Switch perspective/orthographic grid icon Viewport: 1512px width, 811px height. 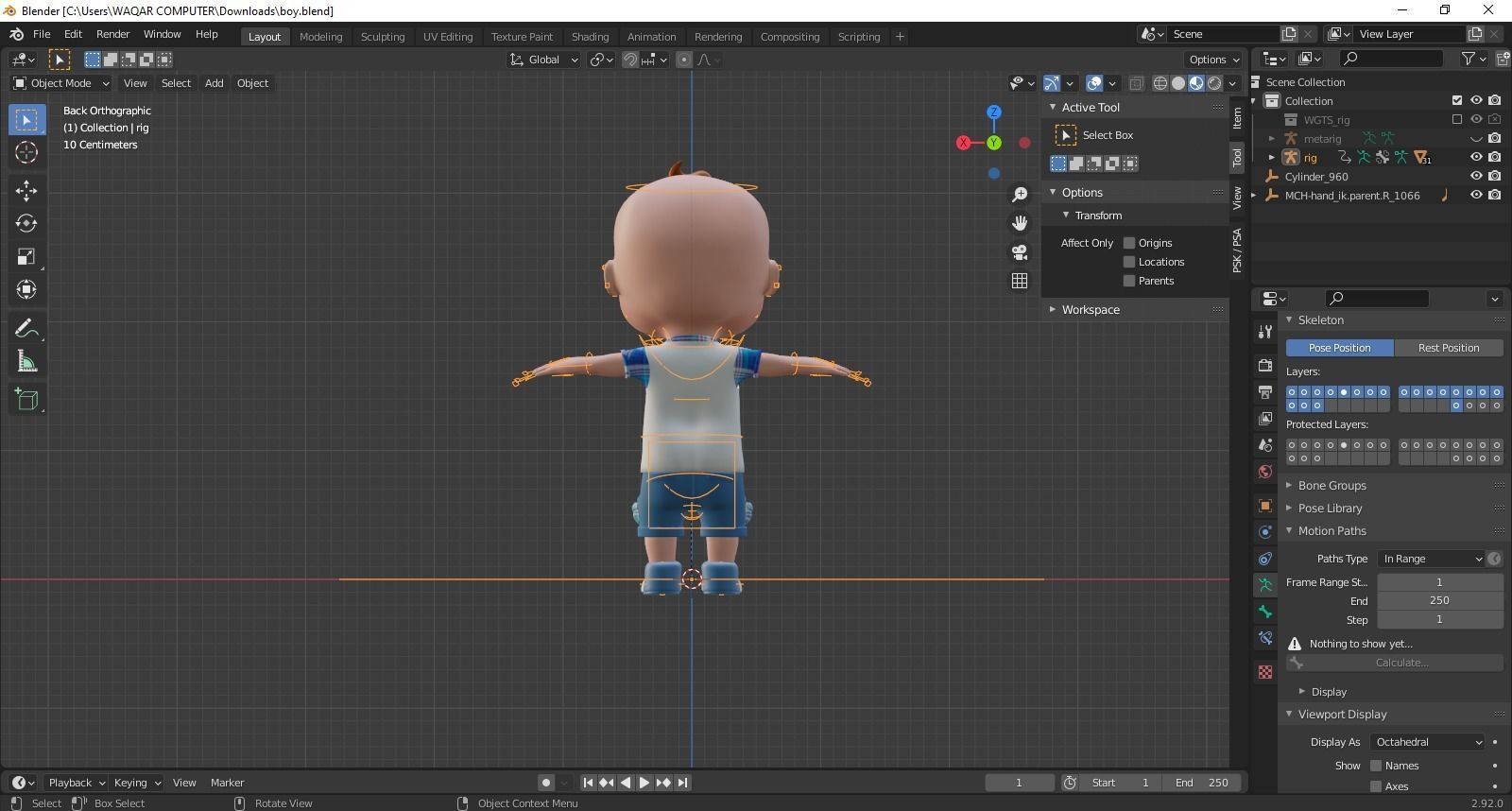[x=1020, y=281]
